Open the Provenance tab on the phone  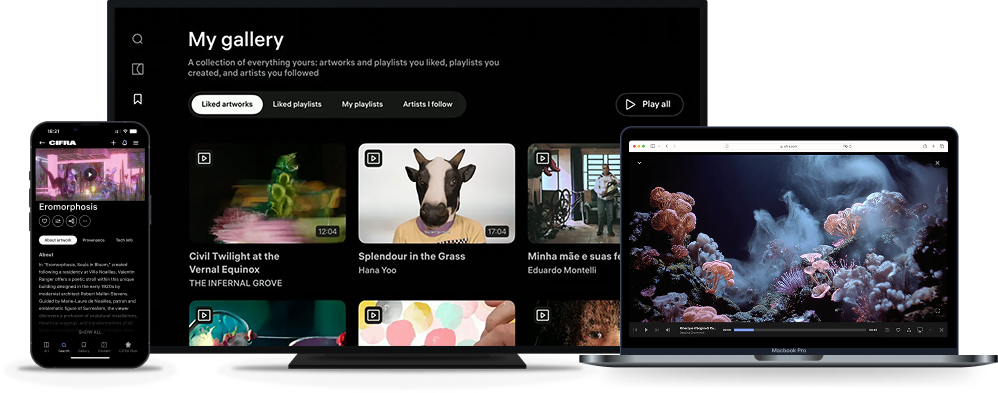pos(94,240)
